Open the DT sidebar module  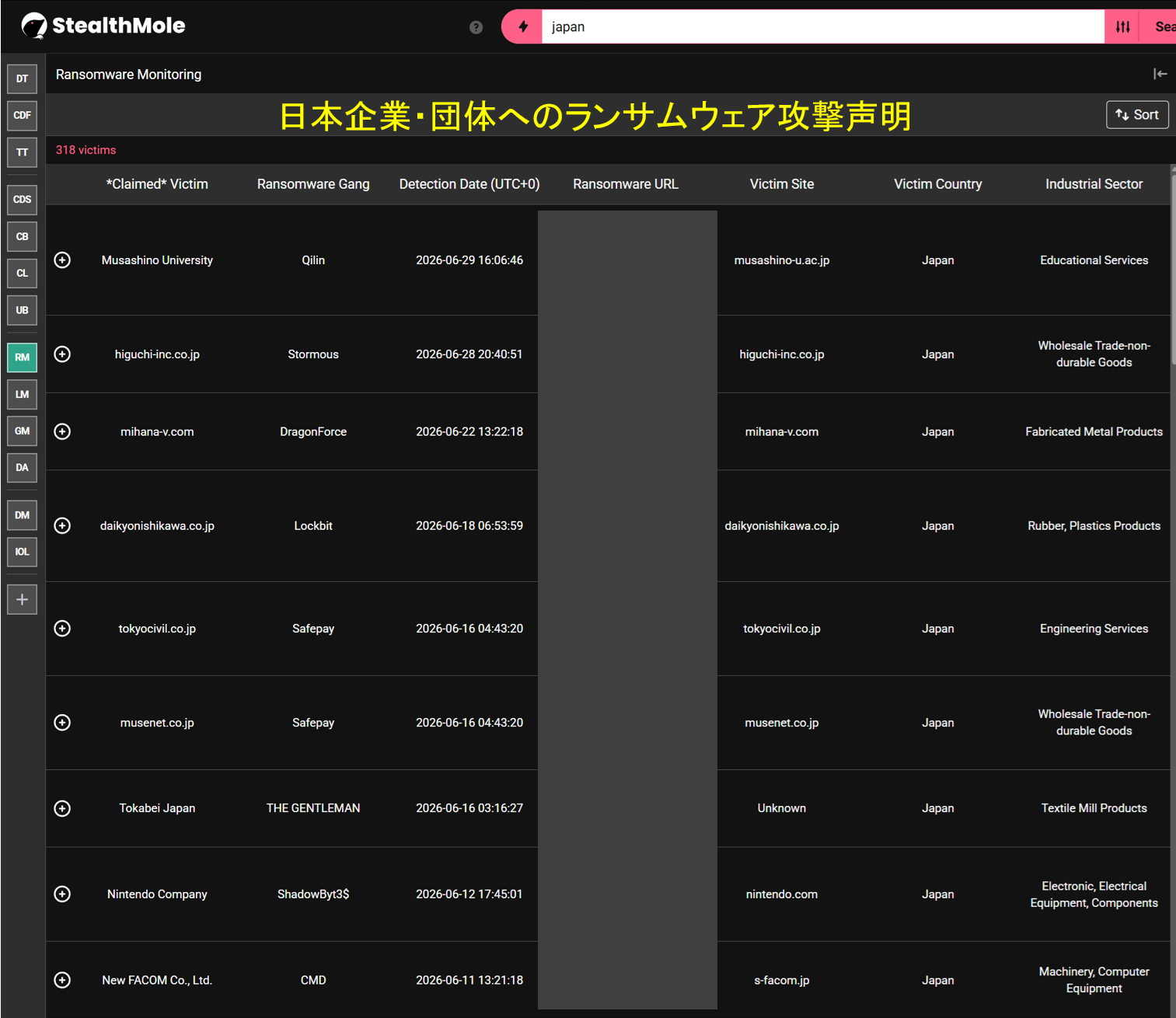22,78
